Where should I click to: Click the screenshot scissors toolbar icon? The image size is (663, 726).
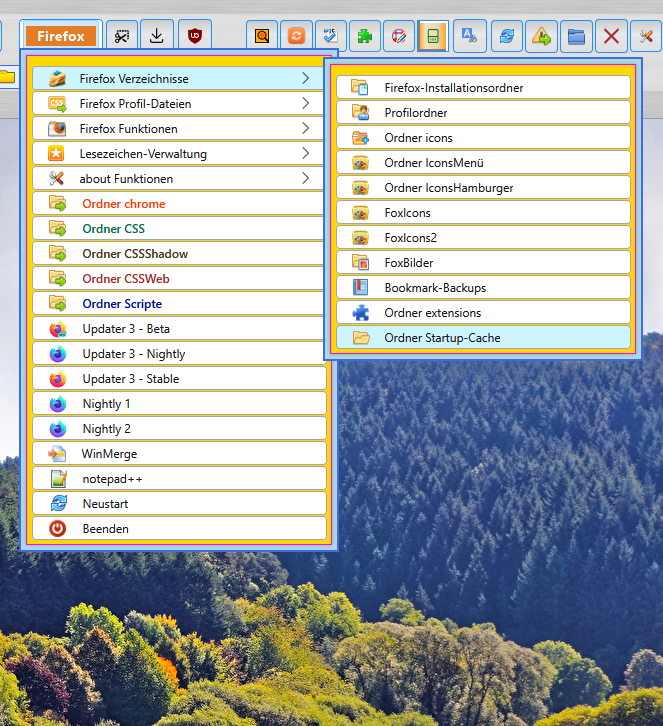(x=122, y=36)
